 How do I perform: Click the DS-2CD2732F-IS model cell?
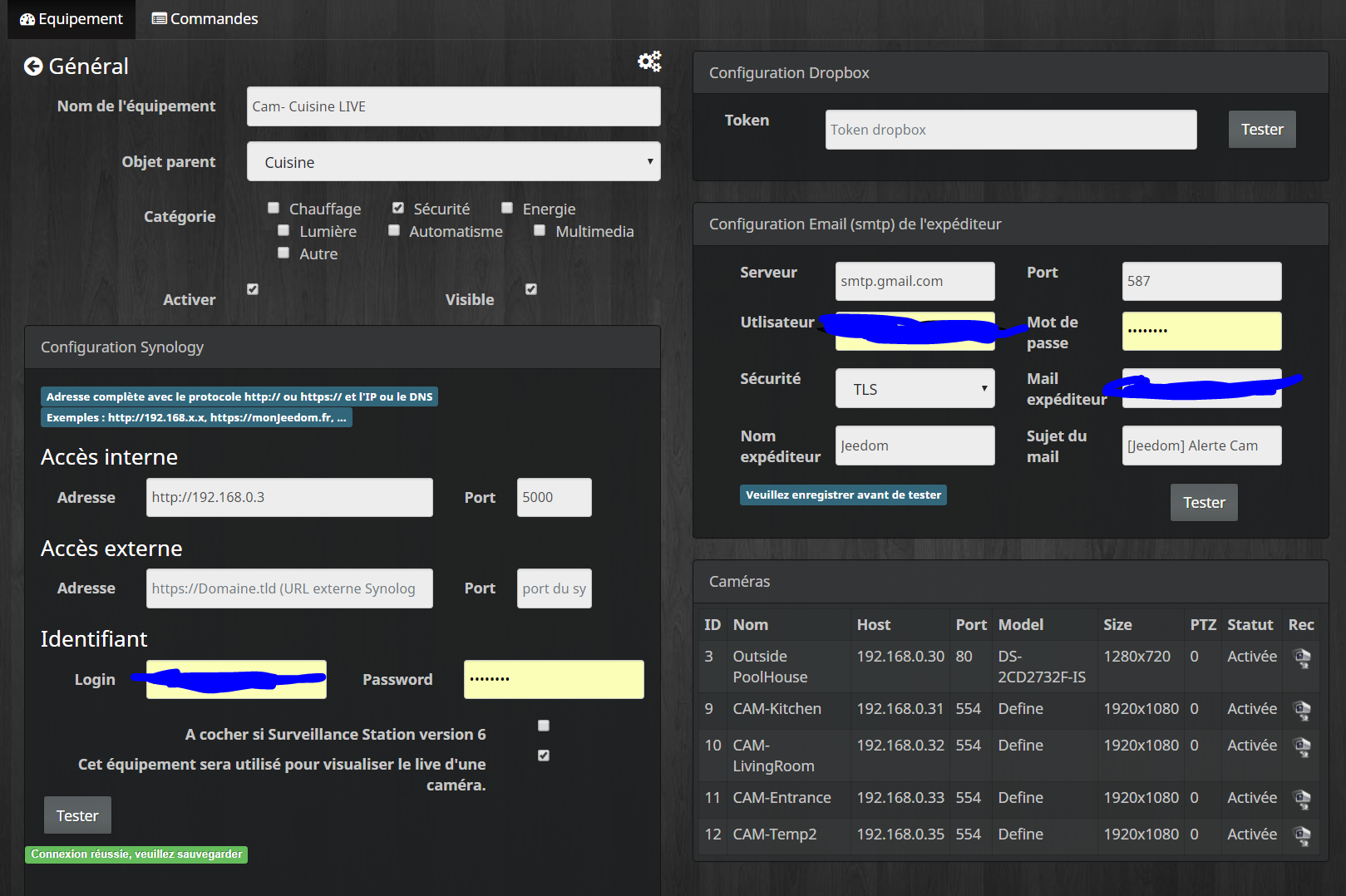[x=1042, y=667]
